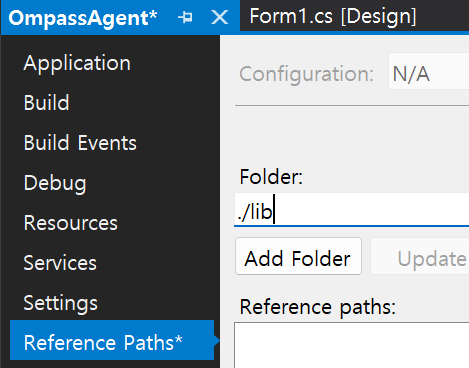Click inside the Reference paths list box
This screenshot has width=469, height=368.
(x=352, y=345)
